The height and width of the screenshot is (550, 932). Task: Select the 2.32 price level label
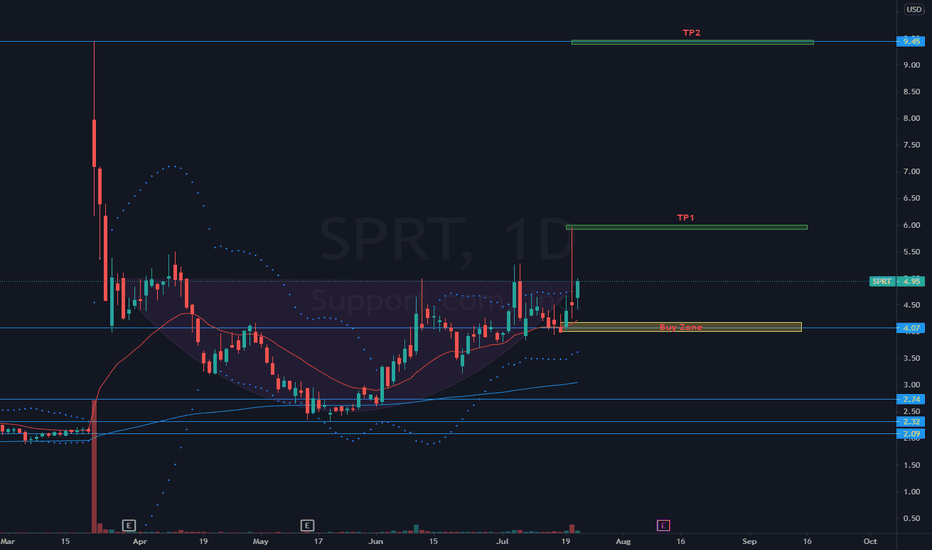[911, 422]
